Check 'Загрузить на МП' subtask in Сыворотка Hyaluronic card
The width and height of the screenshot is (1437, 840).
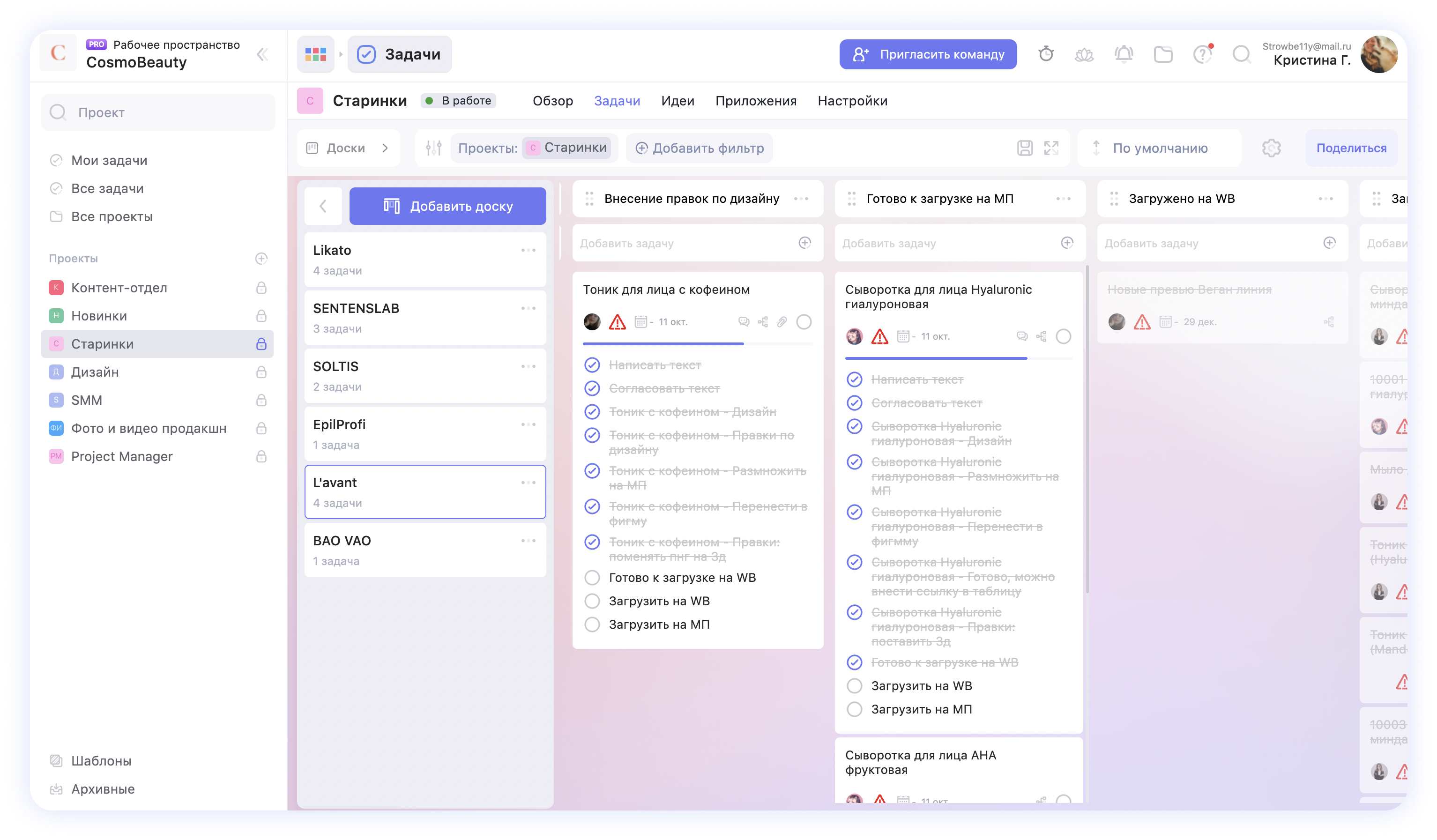[854, 709]
